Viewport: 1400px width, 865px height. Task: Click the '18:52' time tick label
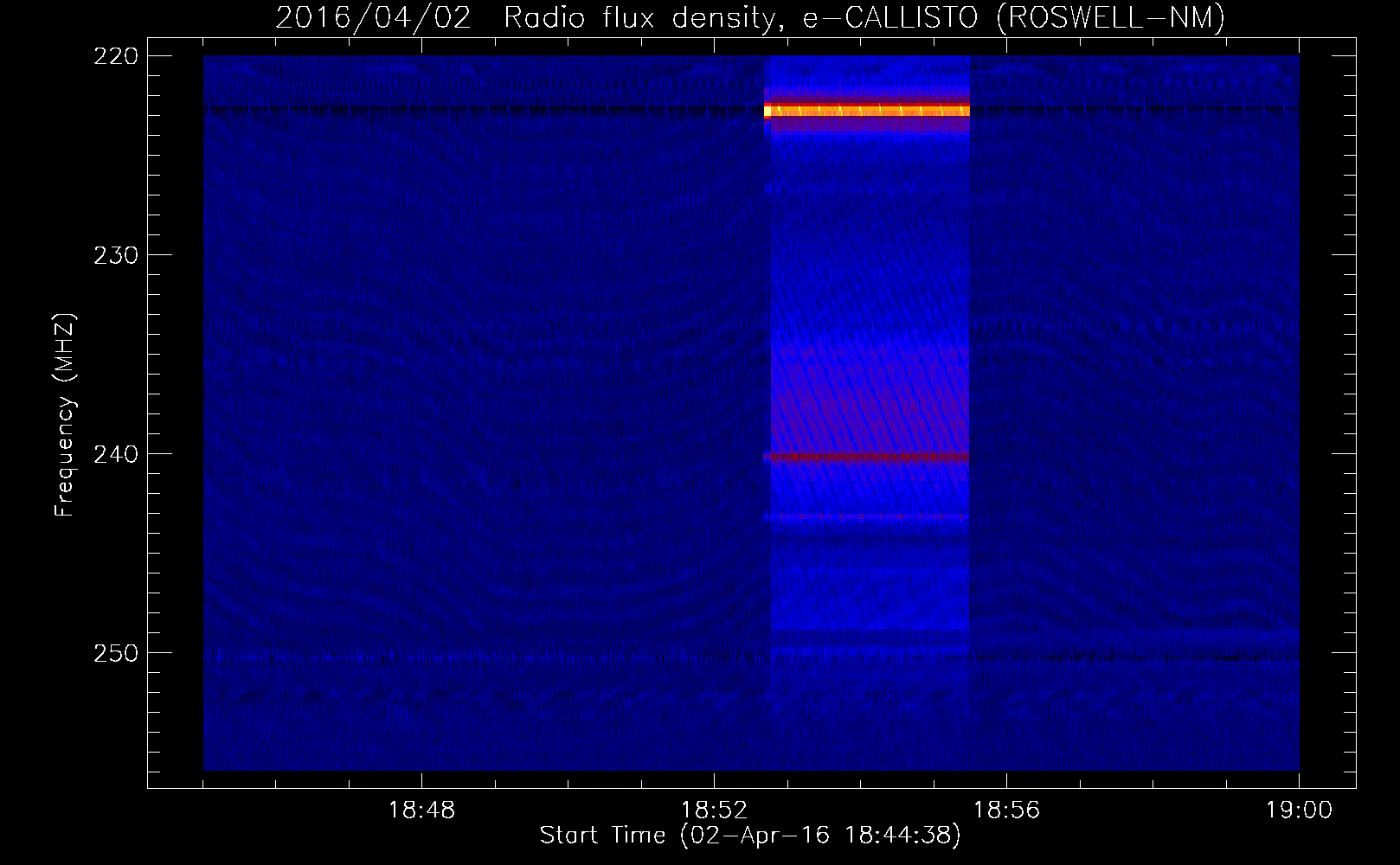[x=714, y=811]
